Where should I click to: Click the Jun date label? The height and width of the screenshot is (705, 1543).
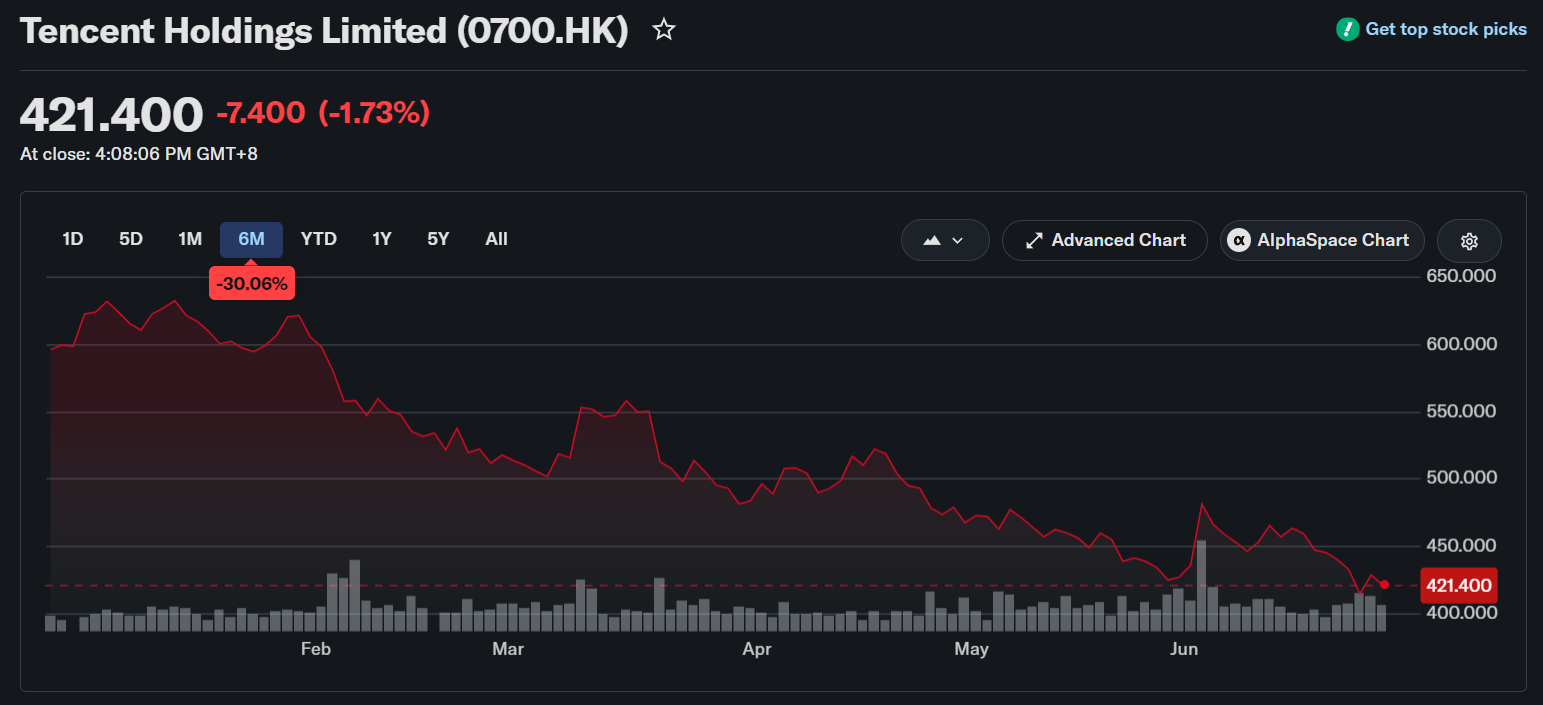click(x=1184, y=650)
